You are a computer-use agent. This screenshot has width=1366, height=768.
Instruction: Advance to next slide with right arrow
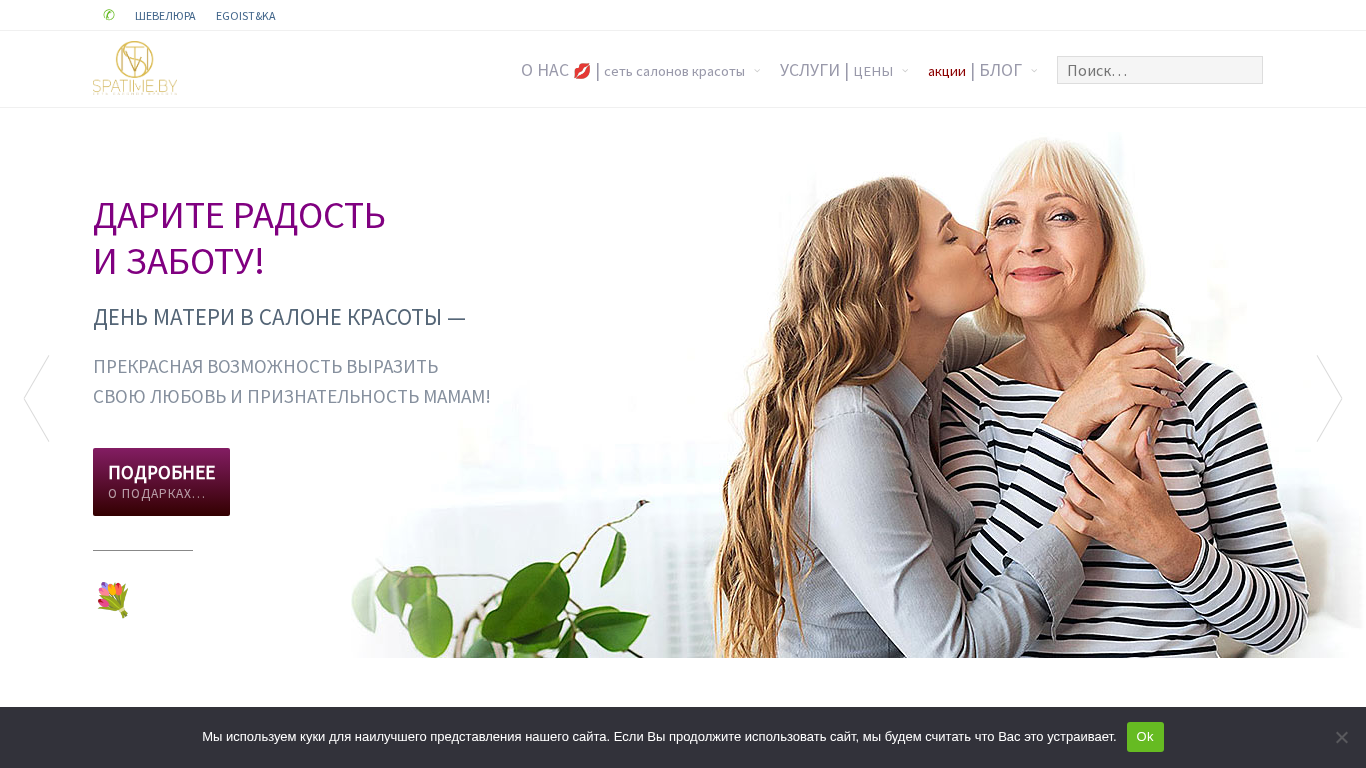point(1329,398)
